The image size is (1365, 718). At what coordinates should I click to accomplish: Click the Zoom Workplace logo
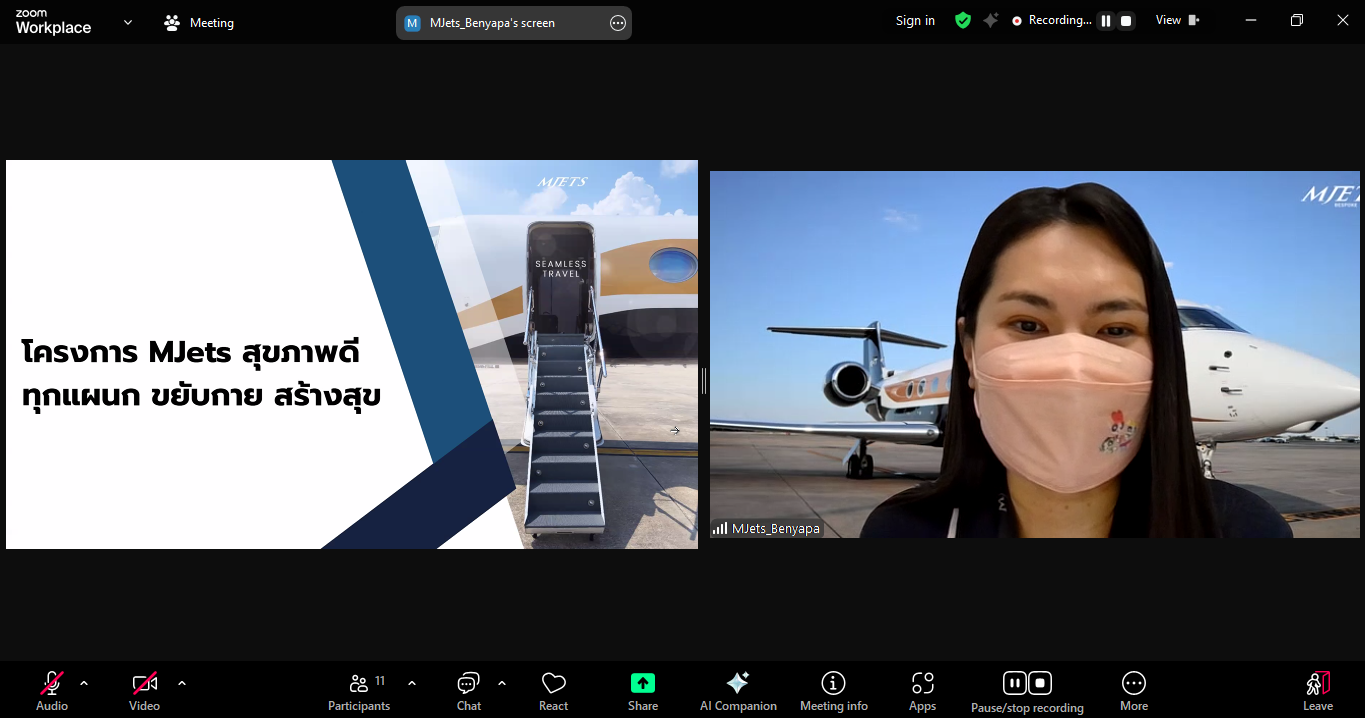point(53,22)
